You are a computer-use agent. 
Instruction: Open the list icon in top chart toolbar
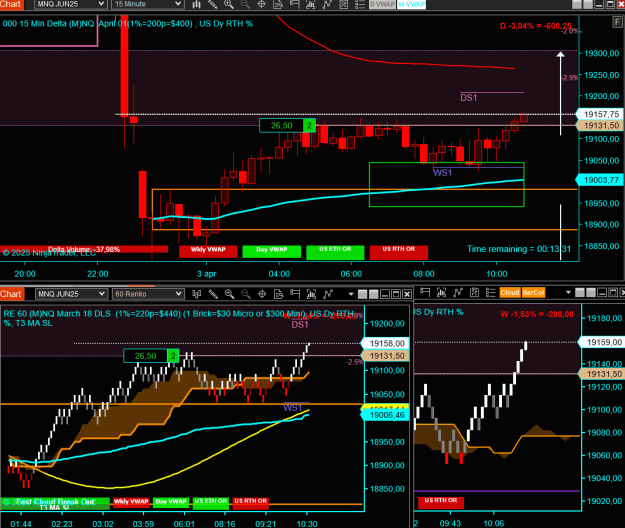point(360,4)
